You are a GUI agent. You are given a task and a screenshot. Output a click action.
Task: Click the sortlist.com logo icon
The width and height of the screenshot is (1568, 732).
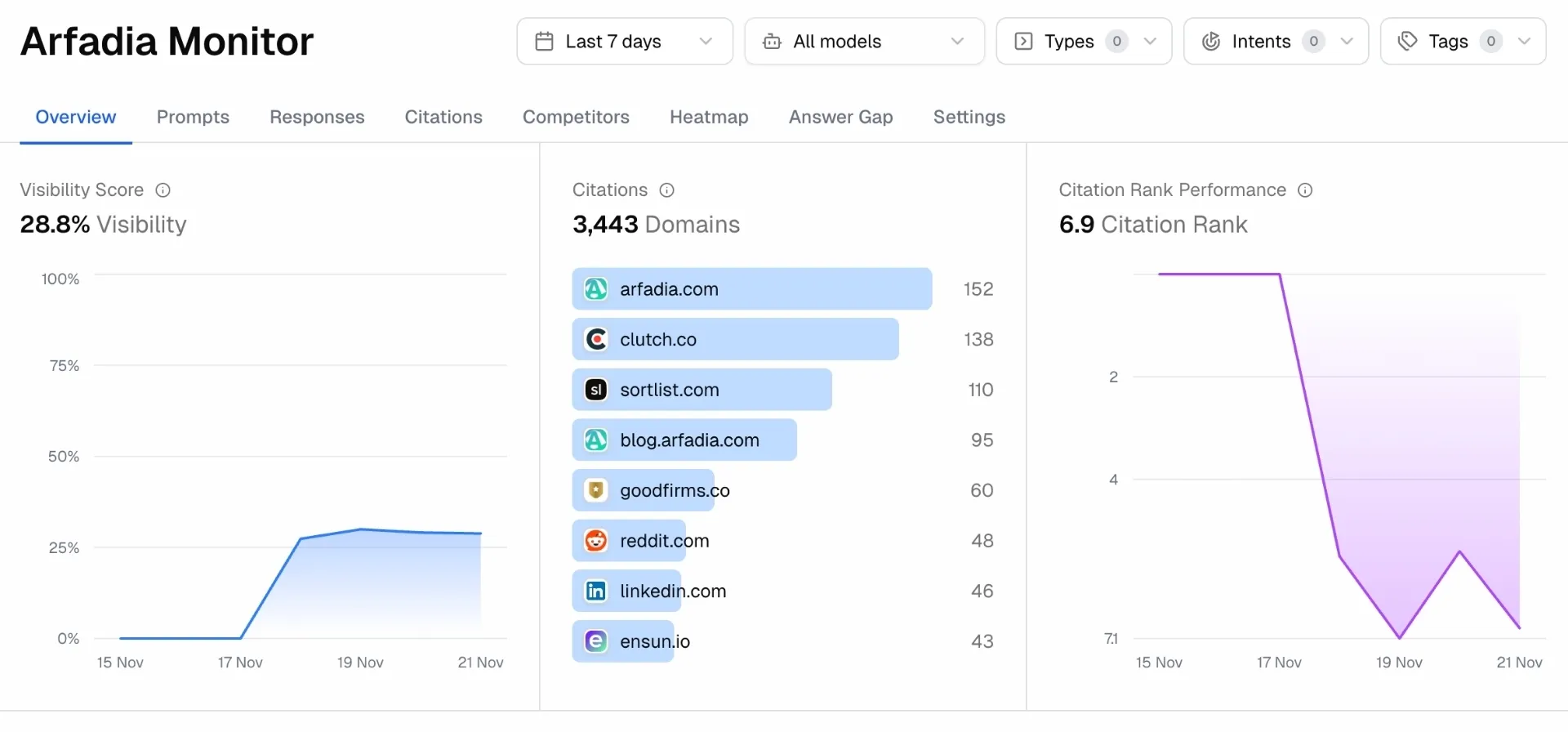(x=596, y=390)
